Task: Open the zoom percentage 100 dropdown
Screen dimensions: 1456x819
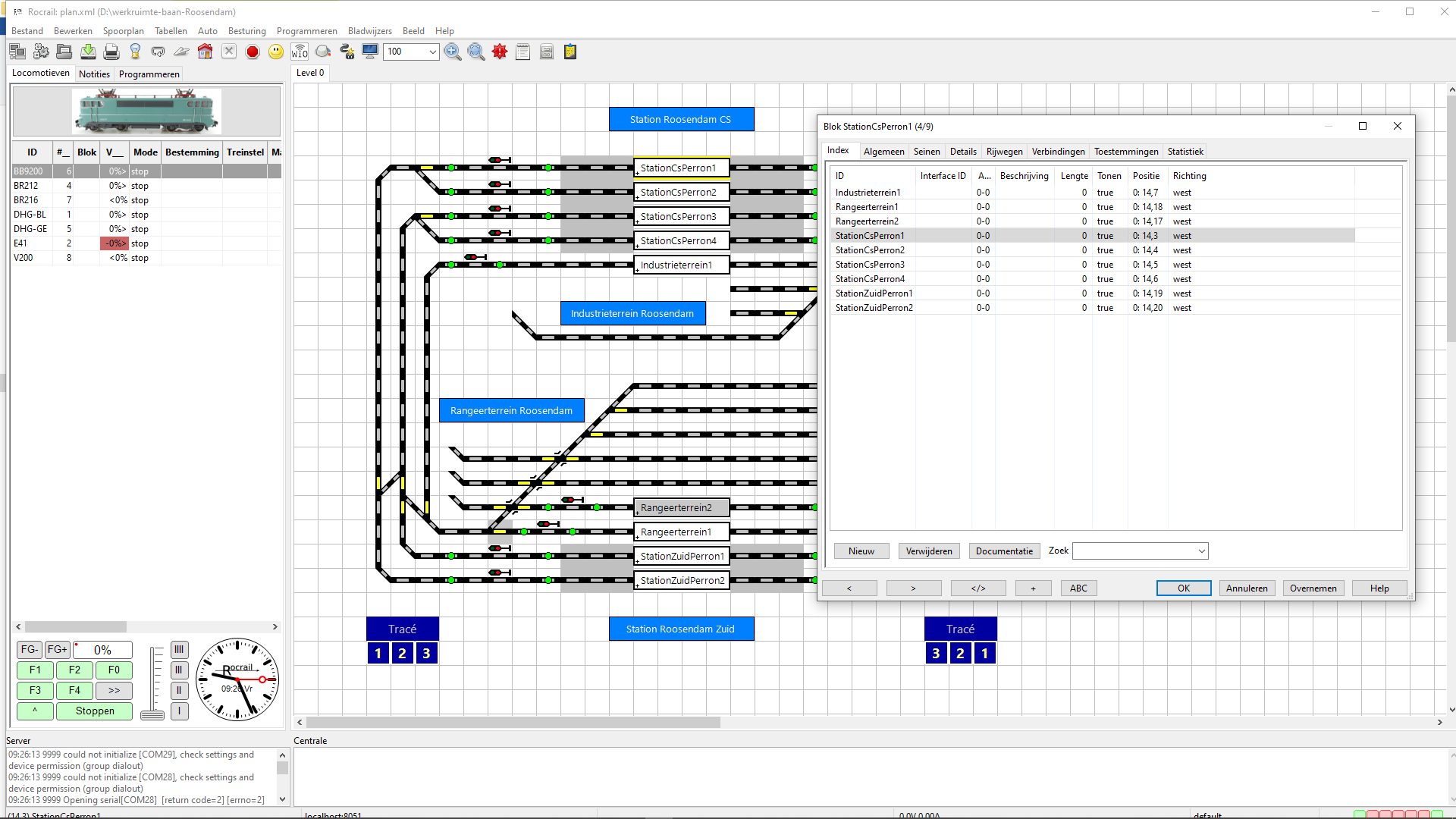Action: click(x=432, y=52)
